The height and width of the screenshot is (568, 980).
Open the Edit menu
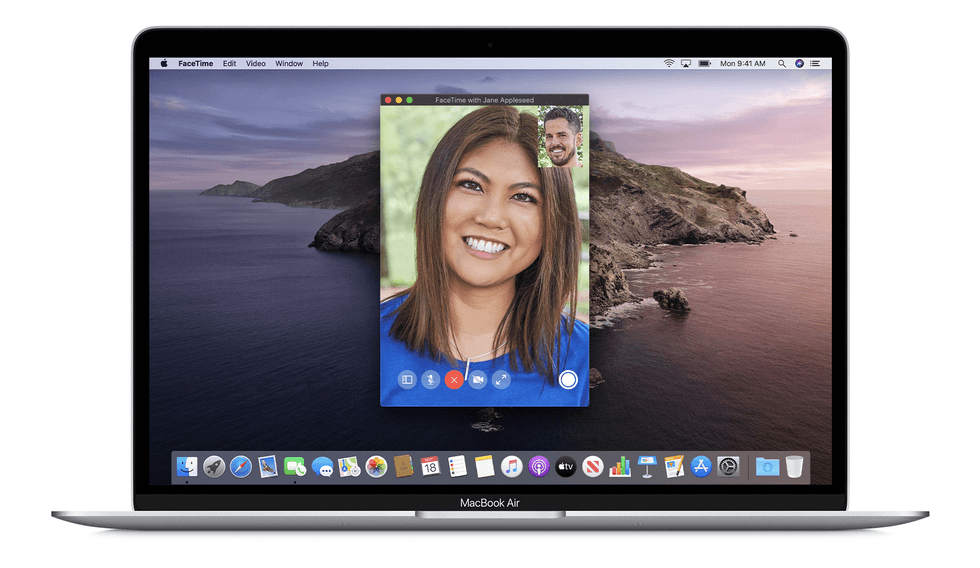point(229,63)
